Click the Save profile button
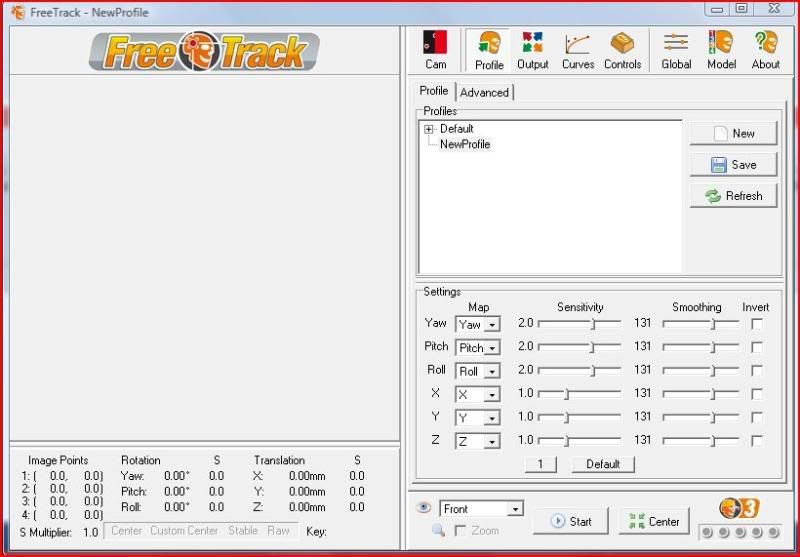 click(x=733, y=165)
